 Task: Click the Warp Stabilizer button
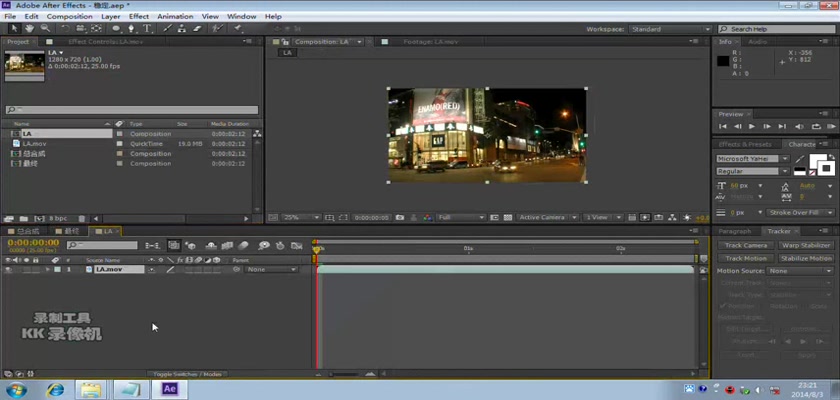point(806,245)
